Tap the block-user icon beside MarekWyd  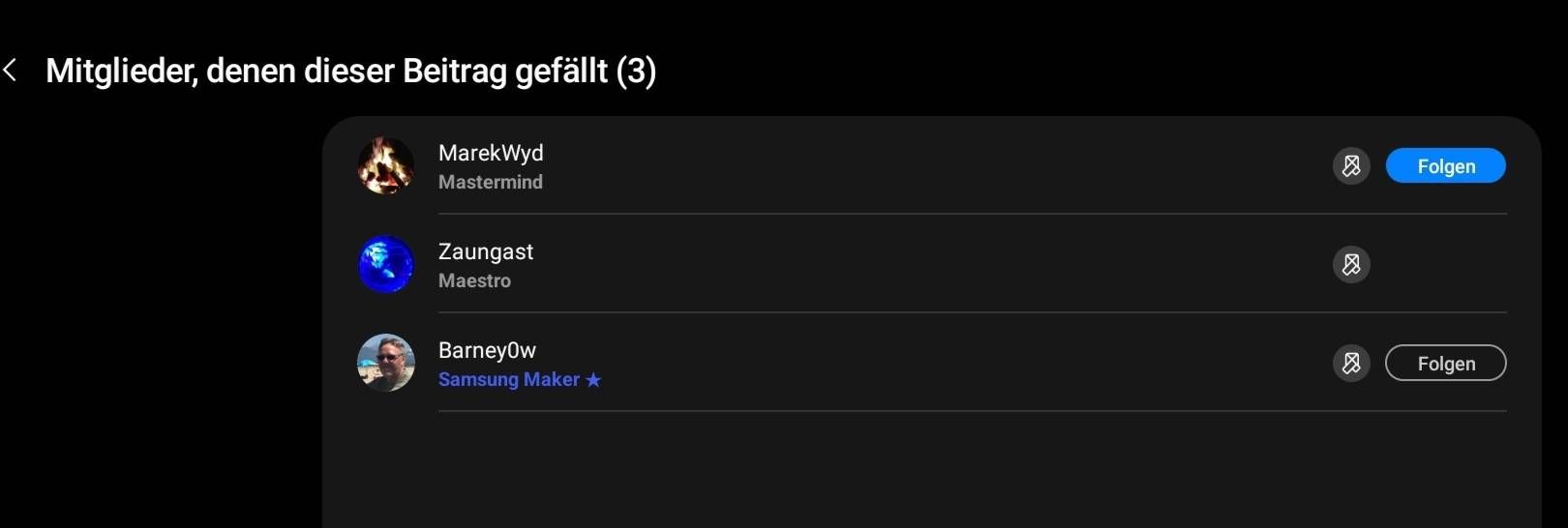[1351, 166]
